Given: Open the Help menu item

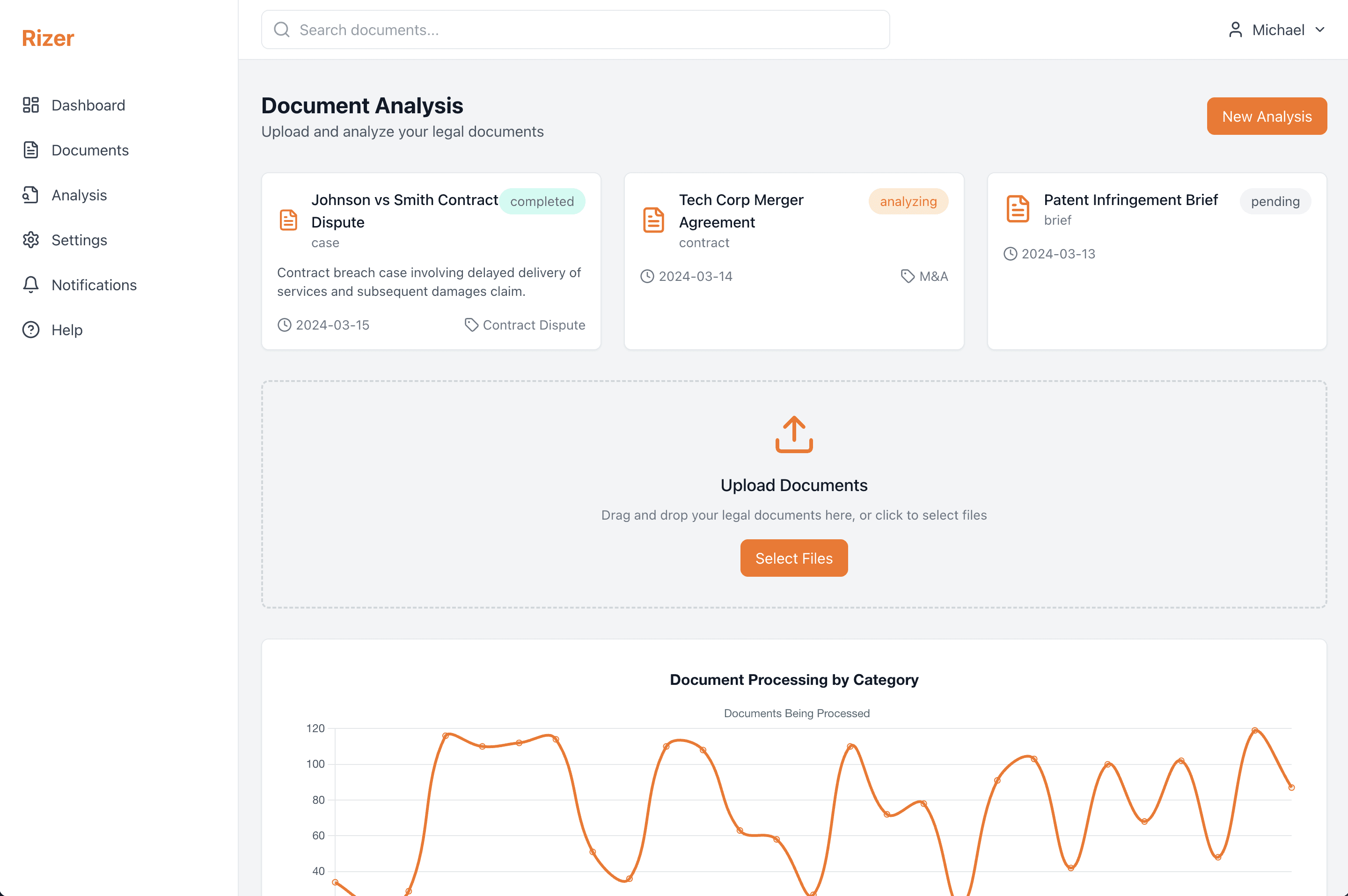Looking at the screenshot, I should [119, 330].
